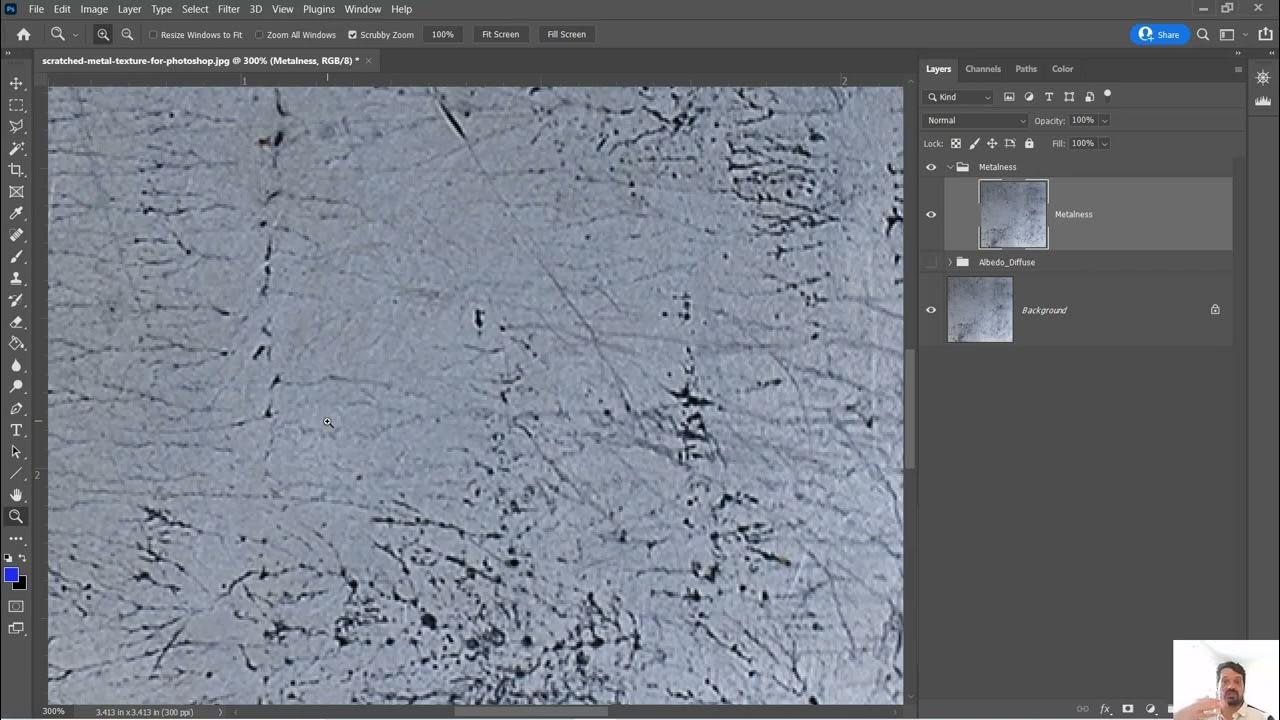The height and width of the screenshot is (720, 1280).
Task: Choose Zoom Out mode in options bar
Action: [x=127, y=34]
